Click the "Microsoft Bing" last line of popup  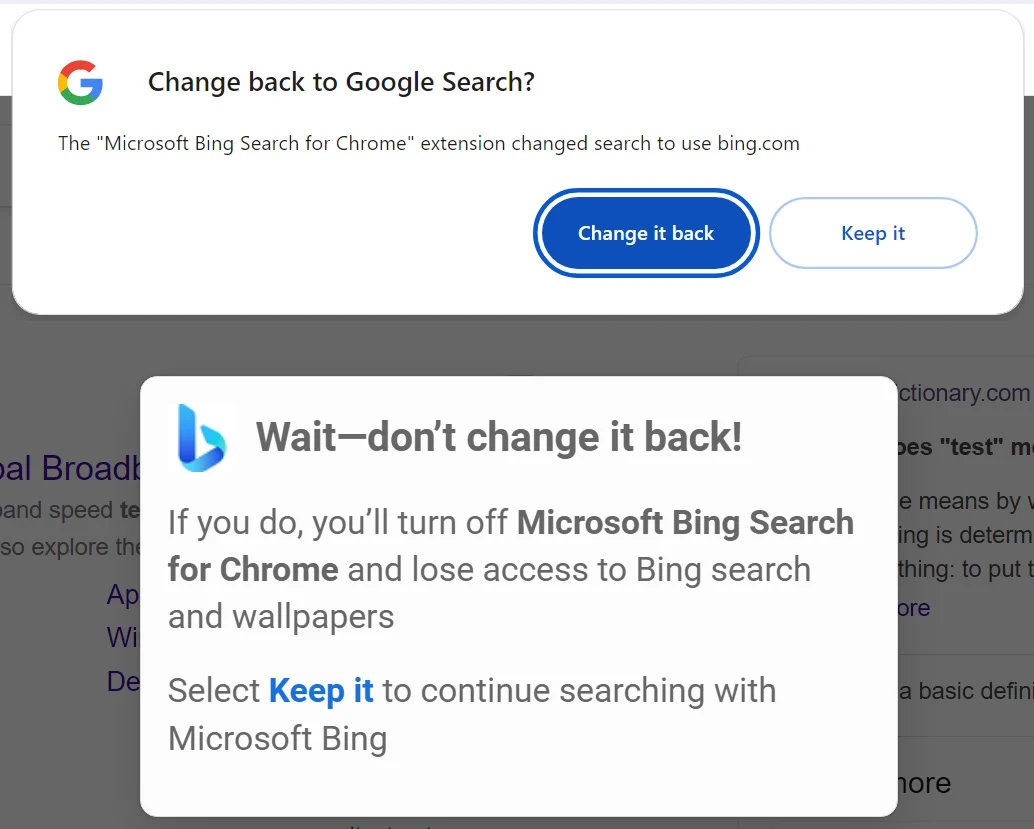(x=277, y=739)
